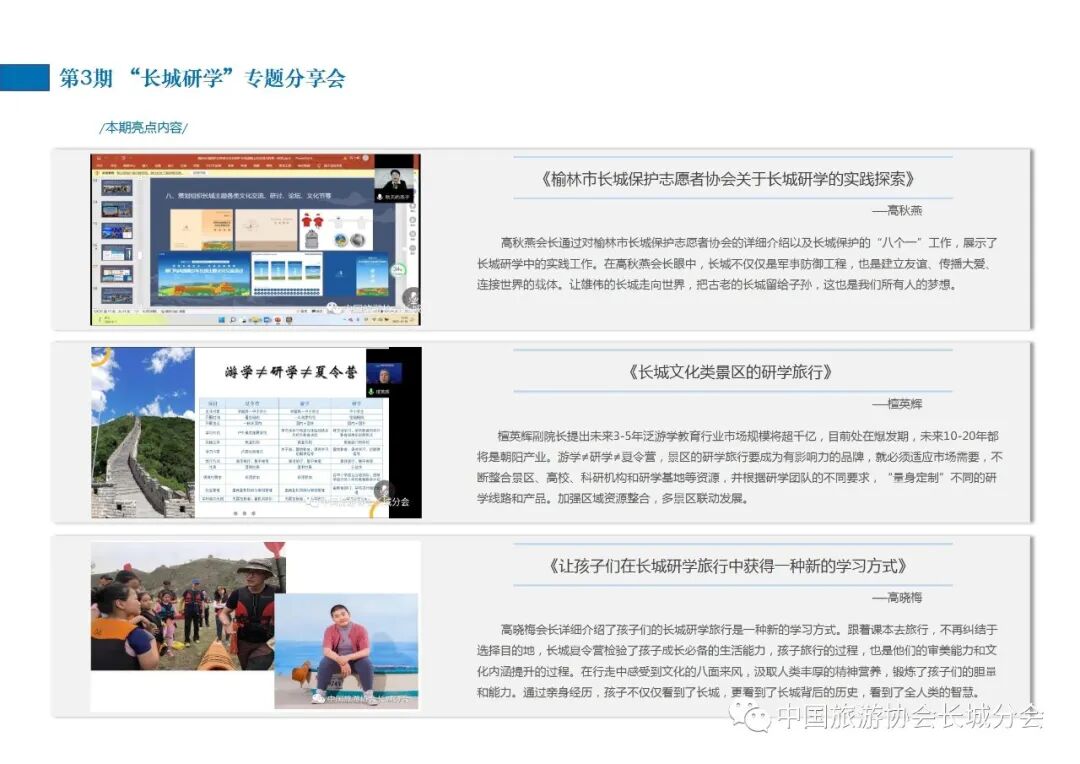Click the author name —檀英辉

897,404
